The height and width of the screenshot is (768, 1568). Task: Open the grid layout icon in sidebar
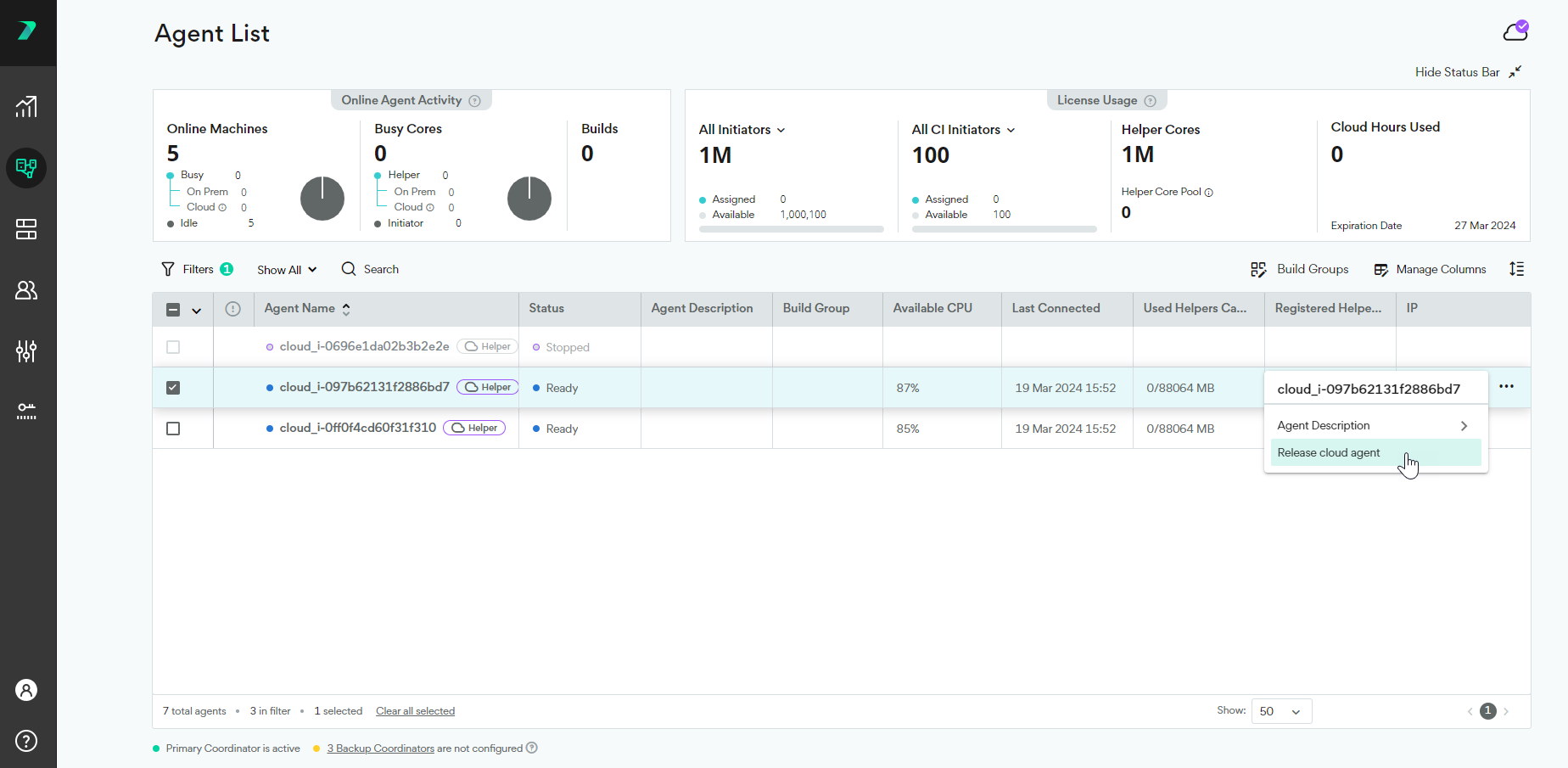pos(26,229)
